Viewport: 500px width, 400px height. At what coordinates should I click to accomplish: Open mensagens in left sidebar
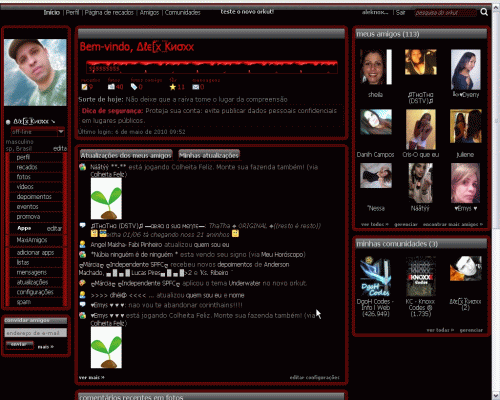tap(32, 272)
